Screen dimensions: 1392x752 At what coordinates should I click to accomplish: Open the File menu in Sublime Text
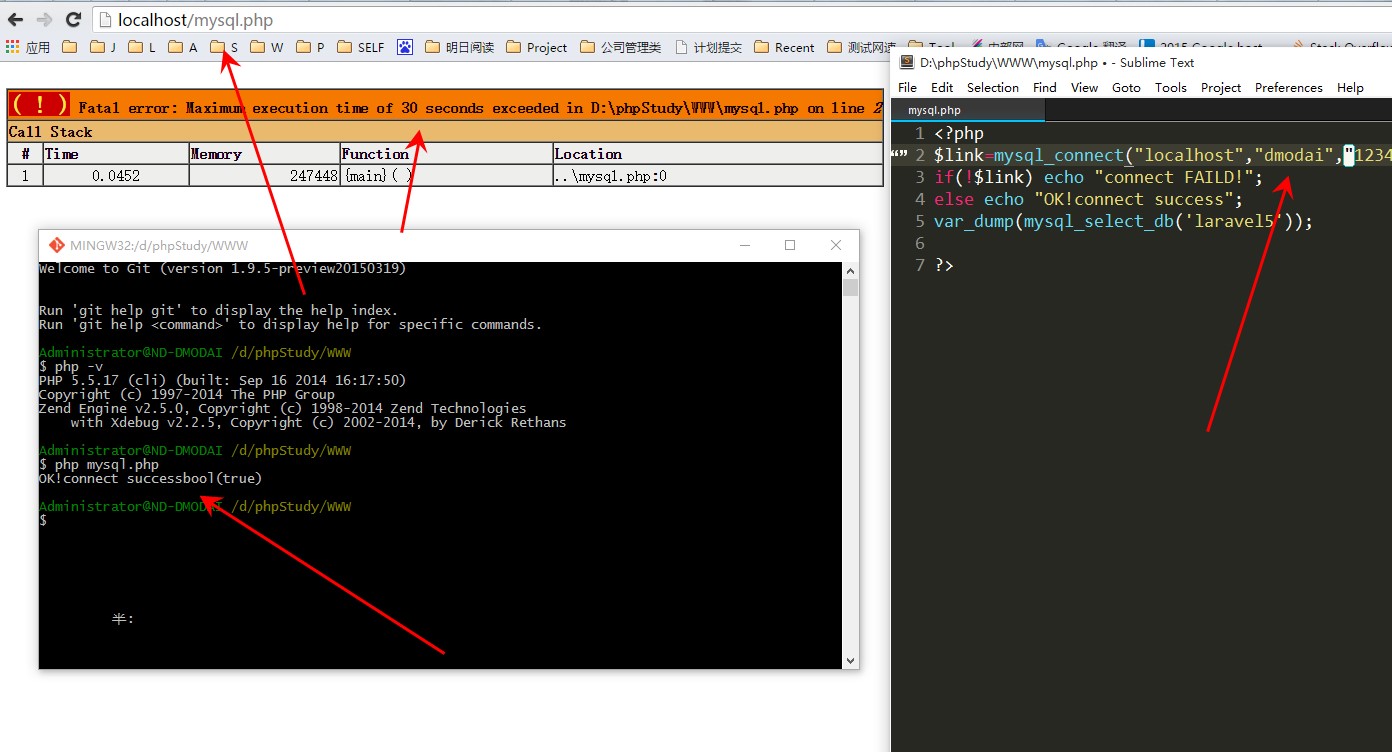(x=907, y=87)
